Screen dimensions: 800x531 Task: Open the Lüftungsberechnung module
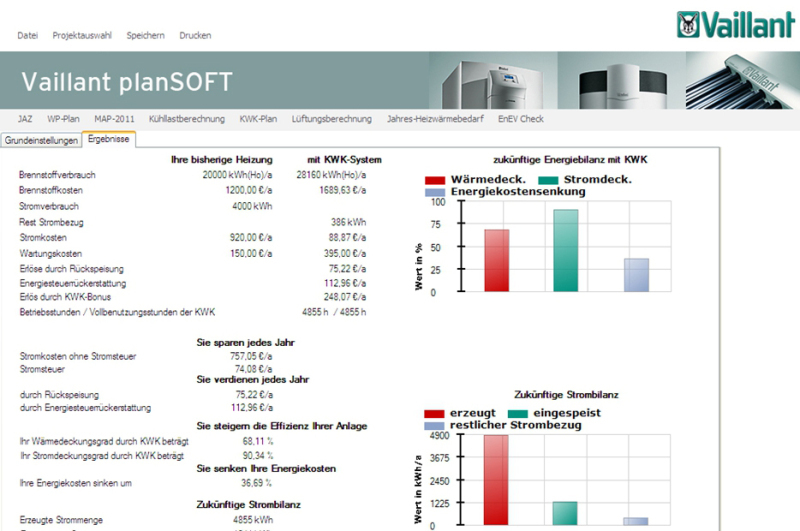click(x=332, y=119)
